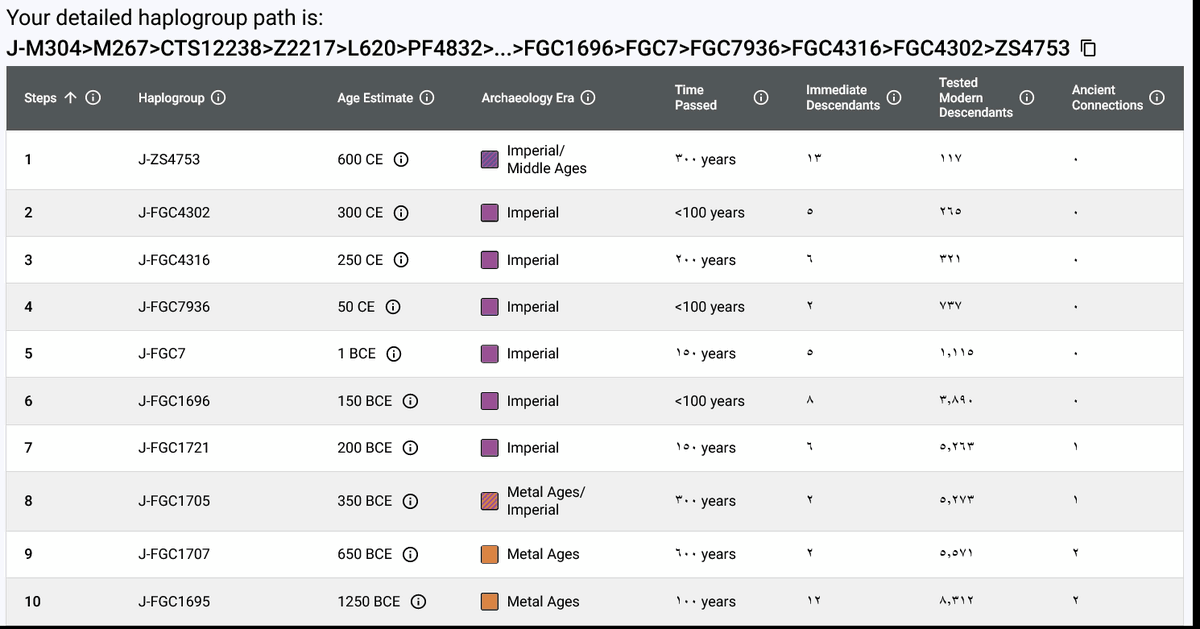Select the J-FGC7 haplogroup cell
This screenshot has height=629, width=1200.
162,354
